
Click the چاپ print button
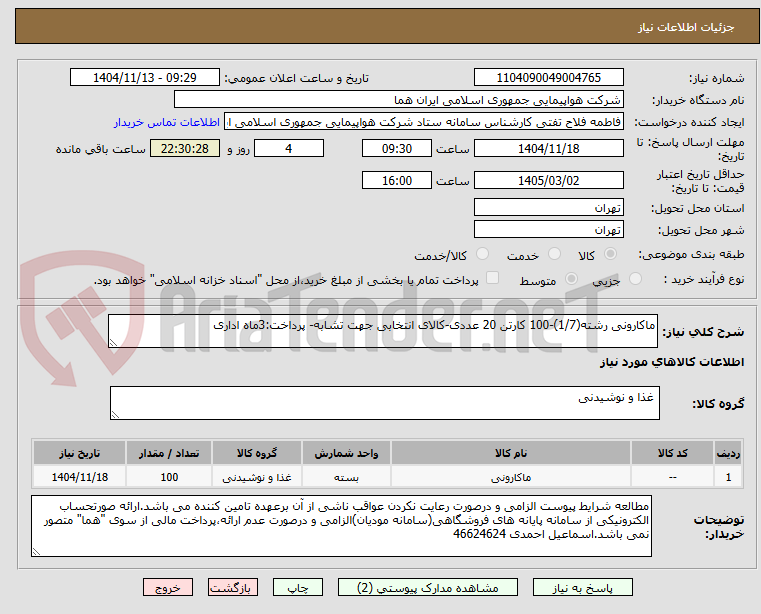298,587
